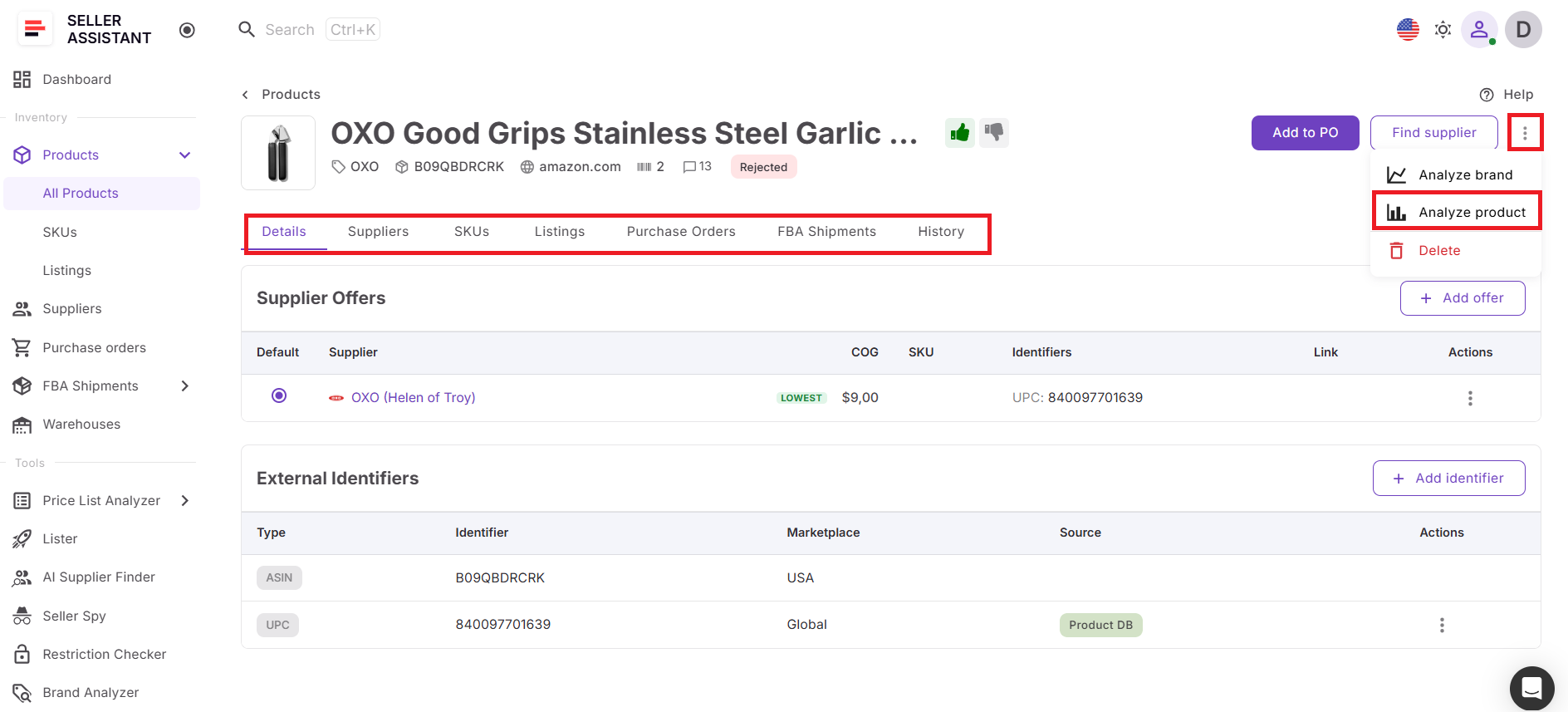The height and width of the screenshot is (712, 1568).
Task: Click the Price List Analyzer icon
Action: coord(22,500)
